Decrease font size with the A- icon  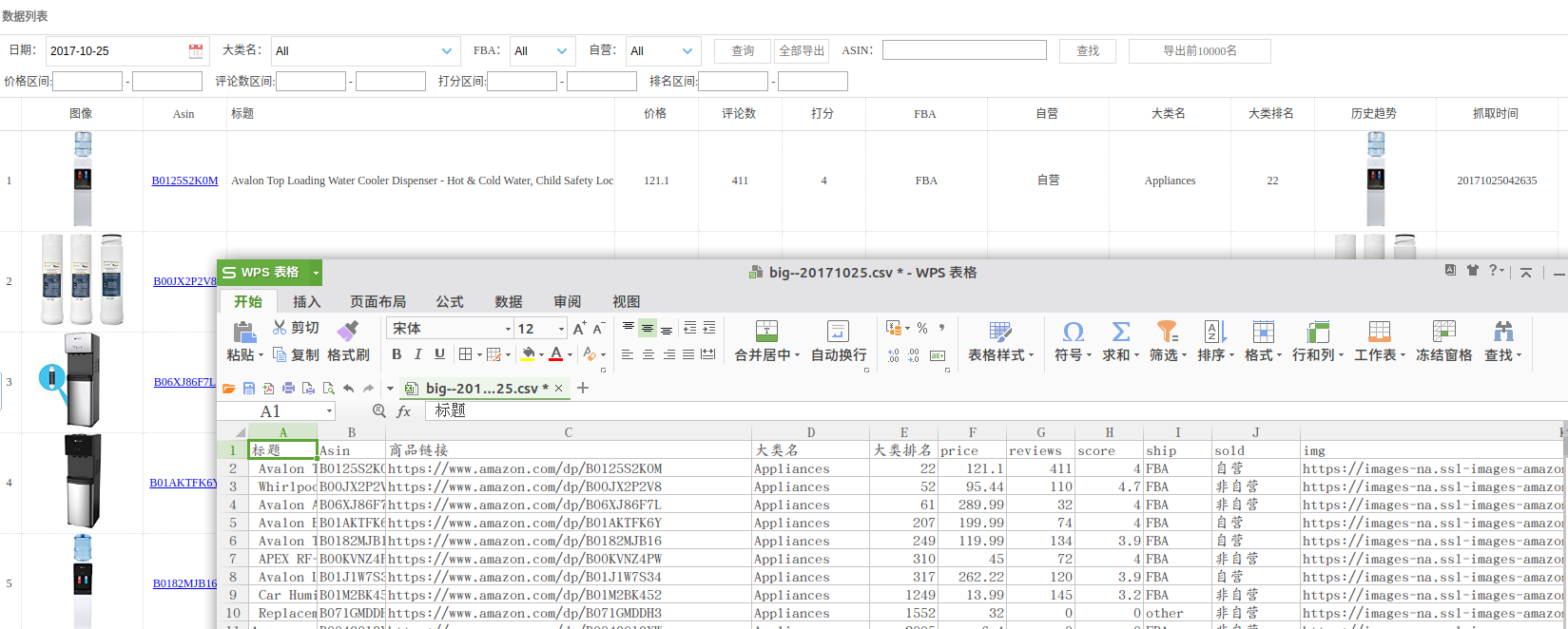click(x=598, y=329)
